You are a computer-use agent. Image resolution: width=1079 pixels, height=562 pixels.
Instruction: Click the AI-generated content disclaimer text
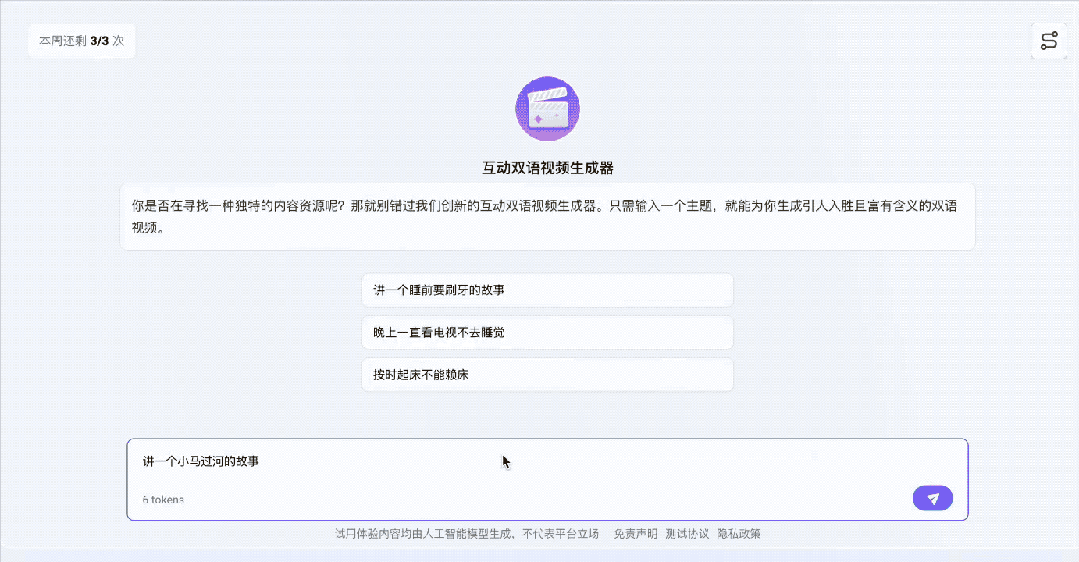coord(467,534)
